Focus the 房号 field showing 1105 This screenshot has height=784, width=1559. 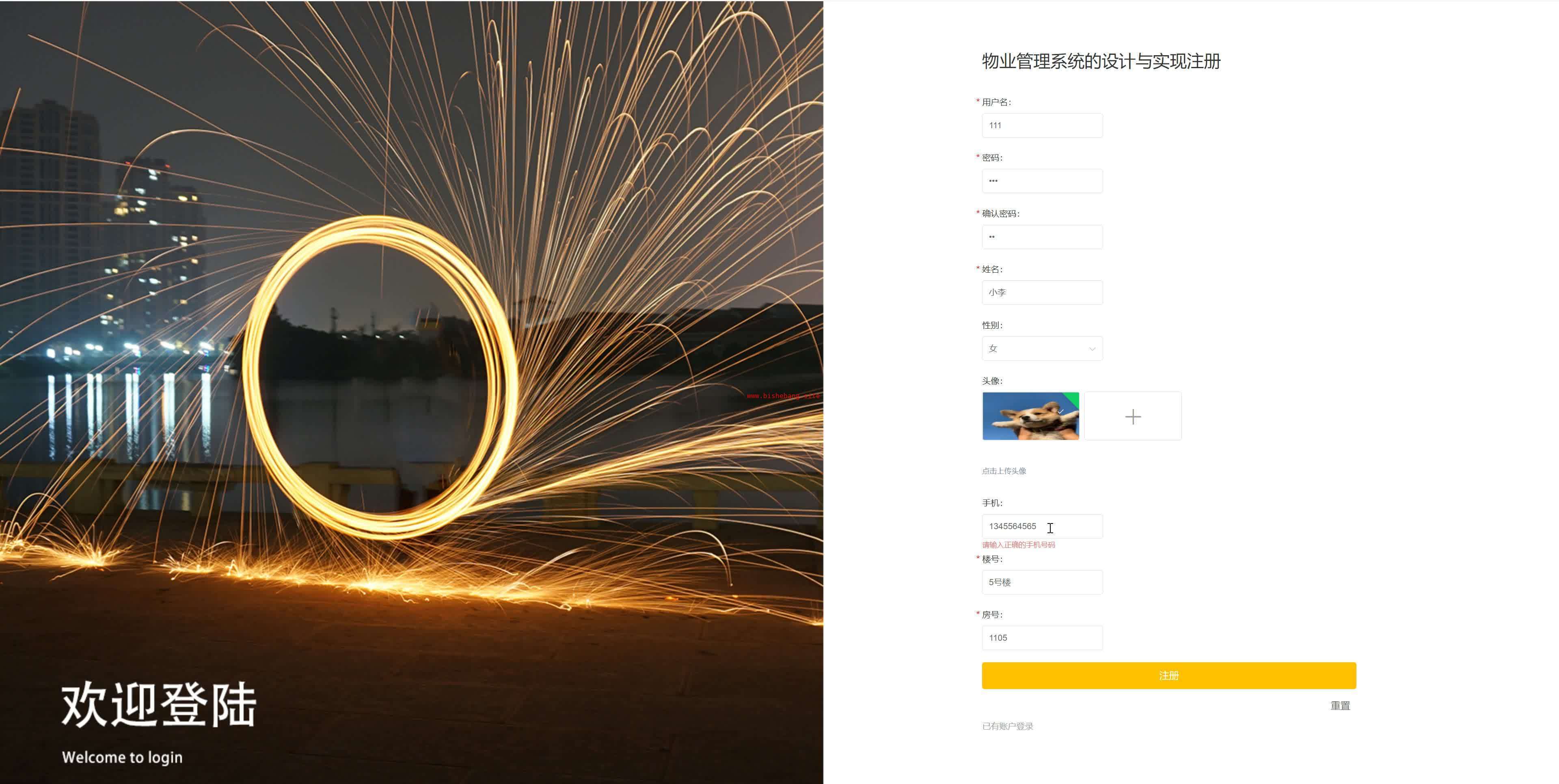1041,638
